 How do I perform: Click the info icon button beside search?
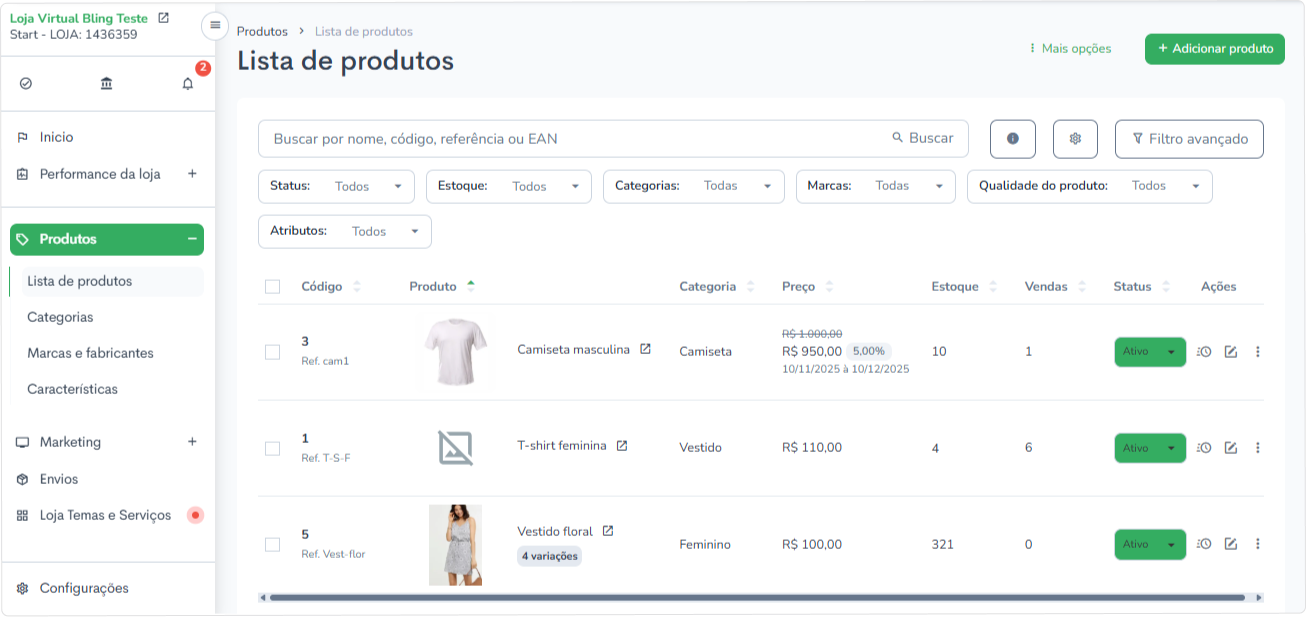point(1013,139)
